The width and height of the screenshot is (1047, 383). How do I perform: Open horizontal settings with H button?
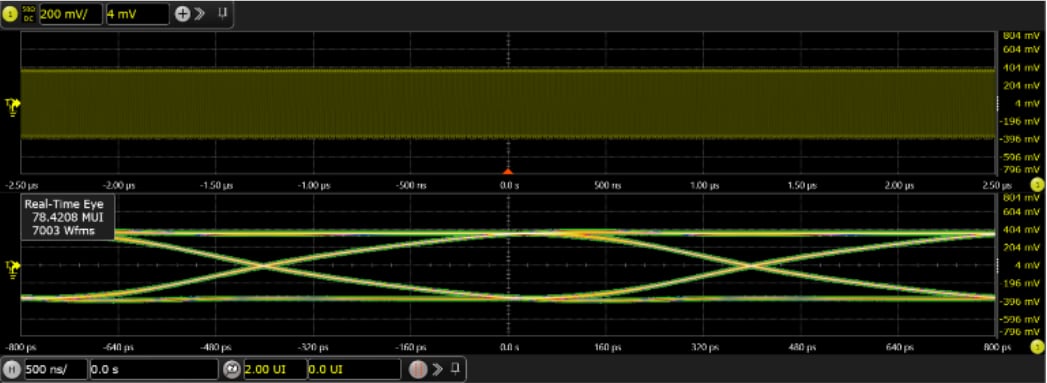(x=13, y=369)
